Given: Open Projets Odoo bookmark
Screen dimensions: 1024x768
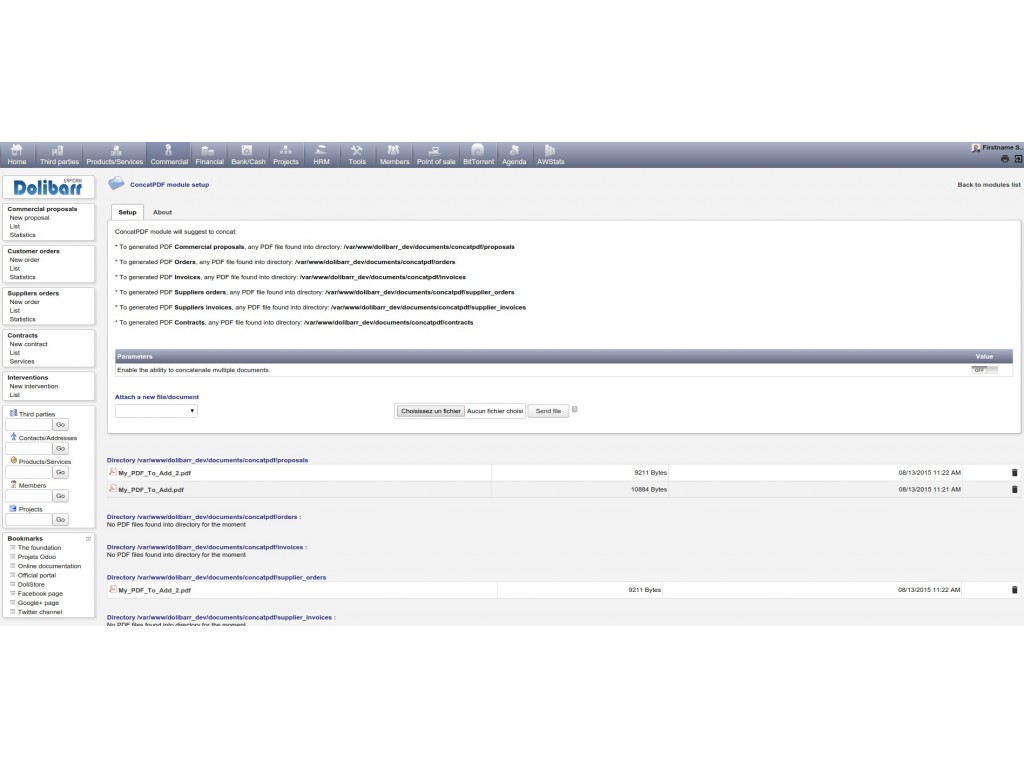Looking at the screenshot, I should click(x=37, y=557).
